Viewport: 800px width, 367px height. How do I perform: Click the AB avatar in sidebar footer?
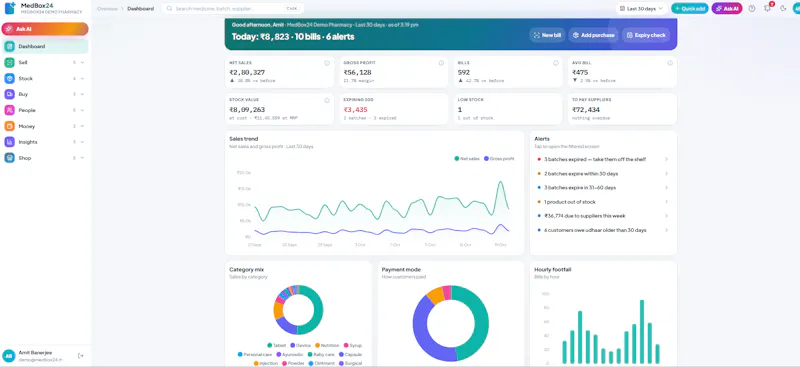[x=8, y=355]
